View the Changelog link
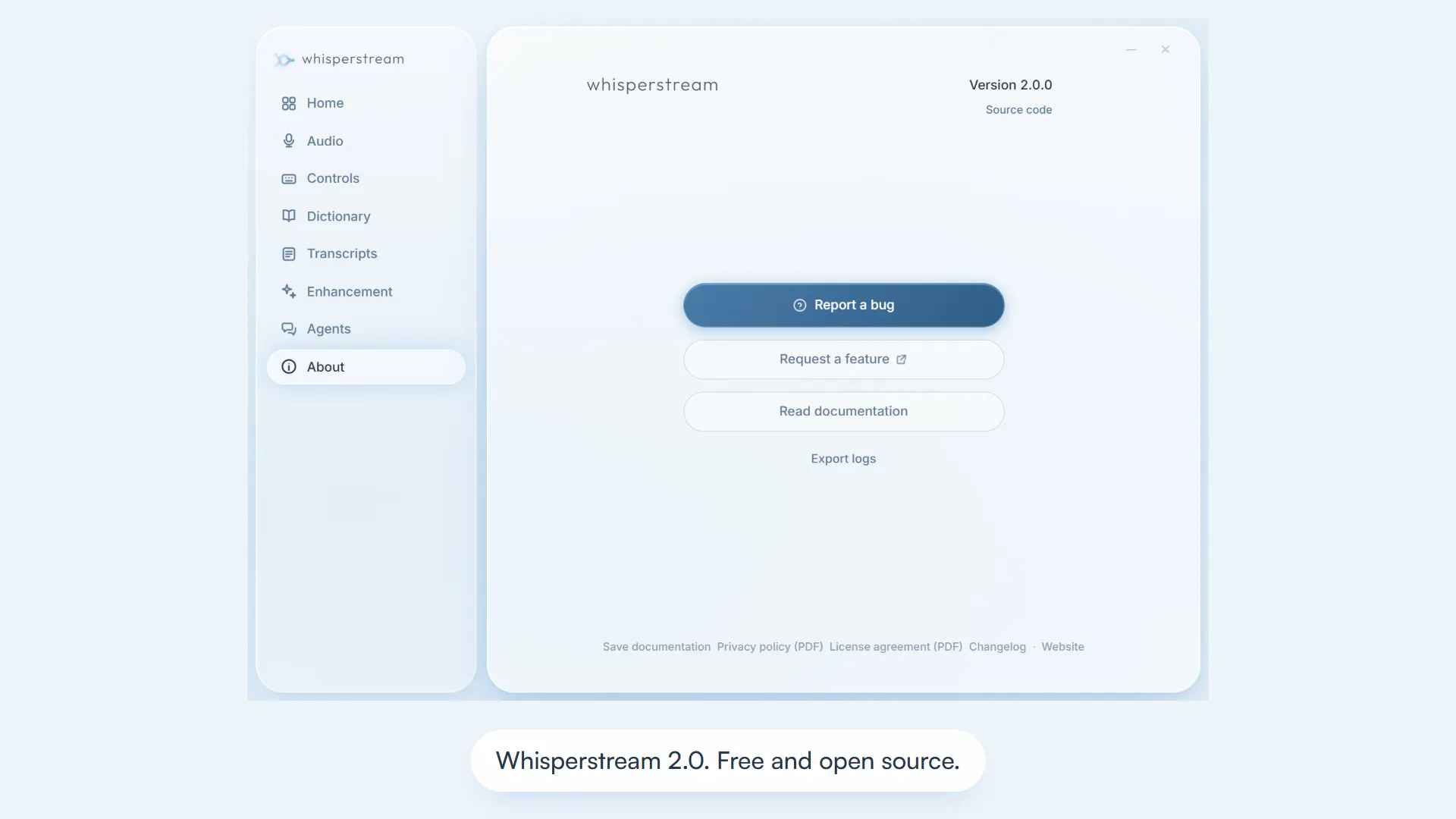The width and height of the screenshot is (1456, 819). pos(997,647)
